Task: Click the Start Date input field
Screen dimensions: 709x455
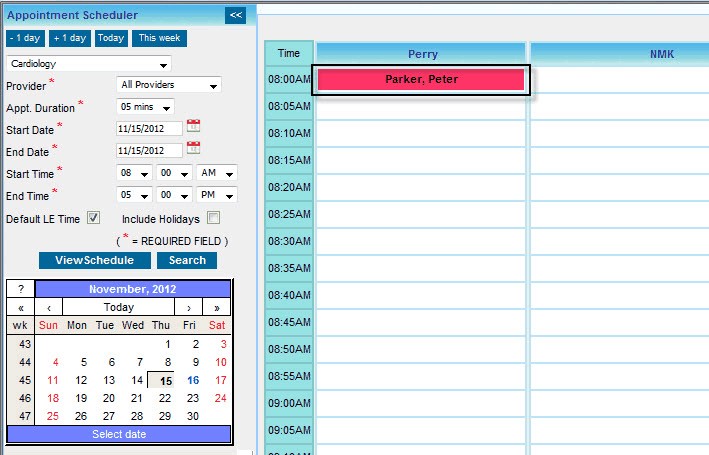Action: point(149,128)
